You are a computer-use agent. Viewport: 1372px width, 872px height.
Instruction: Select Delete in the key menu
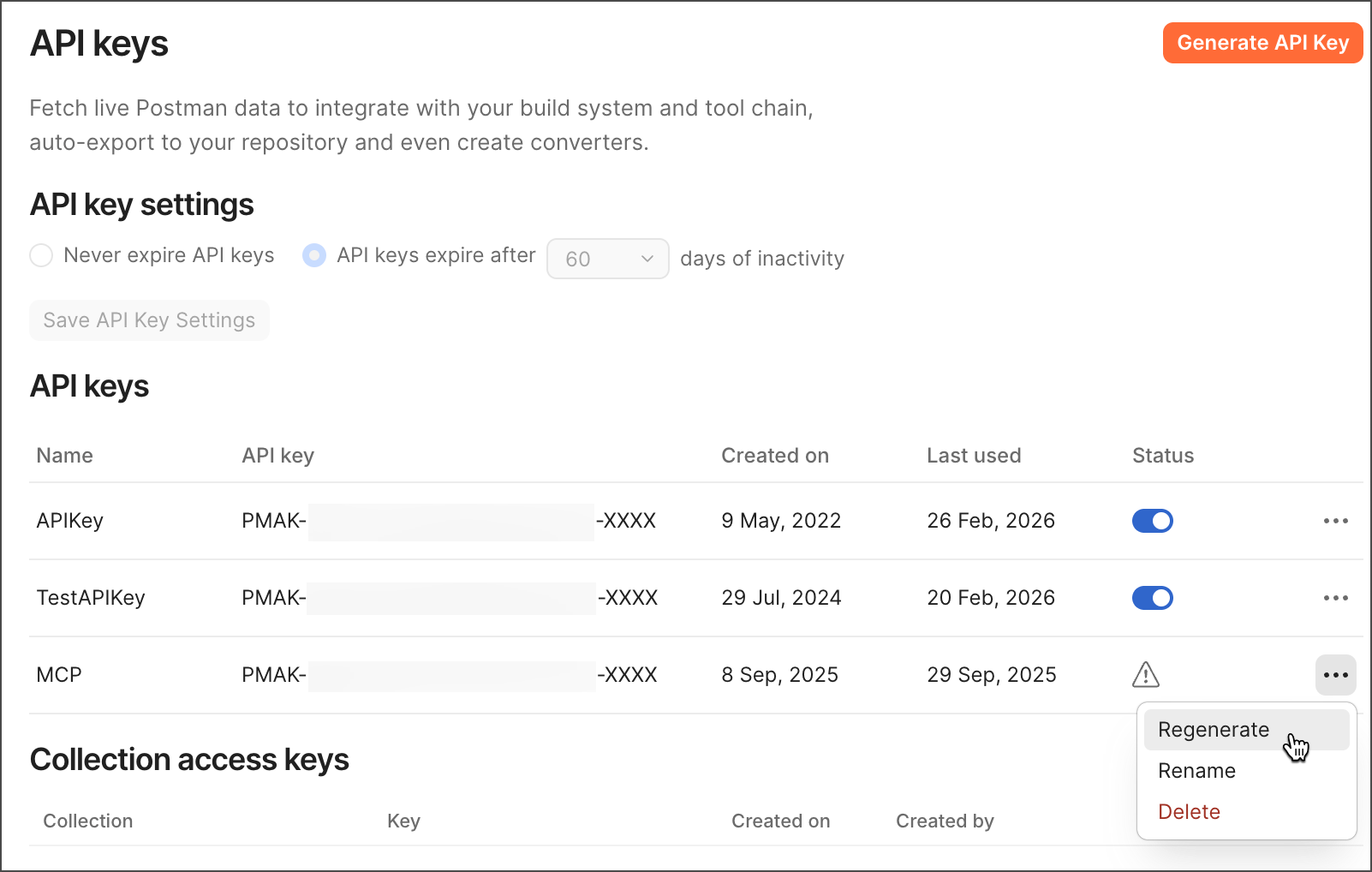point(1189,812)
